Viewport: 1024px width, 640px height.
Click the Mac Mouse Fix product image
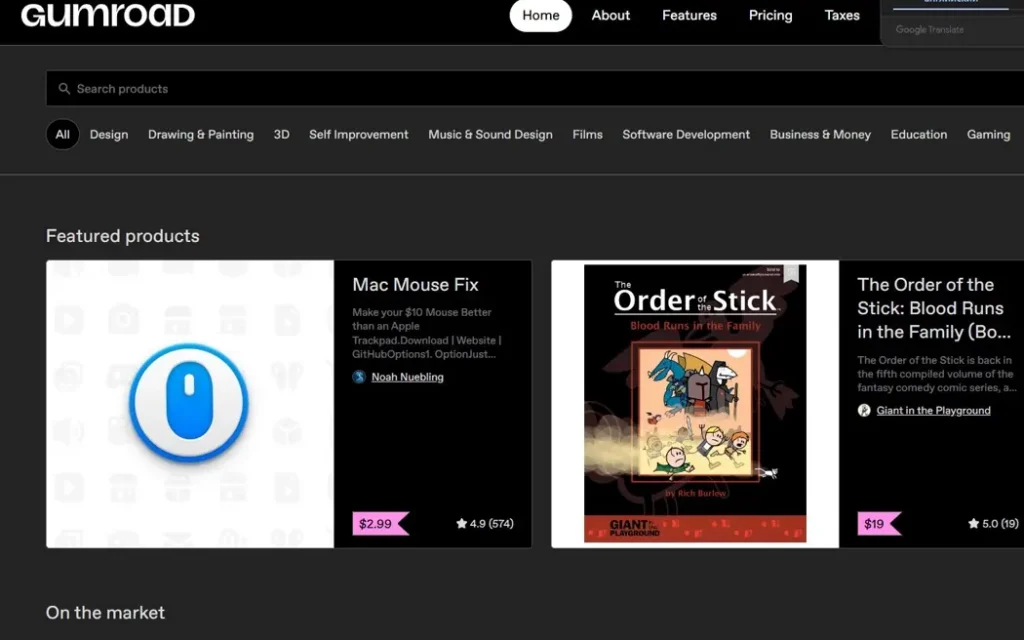point(190,404)
